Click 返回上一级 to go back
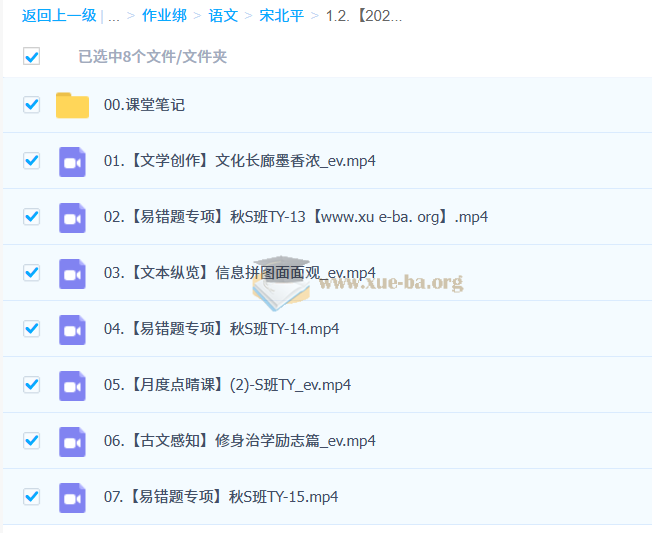The image size is (652, 533). 58,16
